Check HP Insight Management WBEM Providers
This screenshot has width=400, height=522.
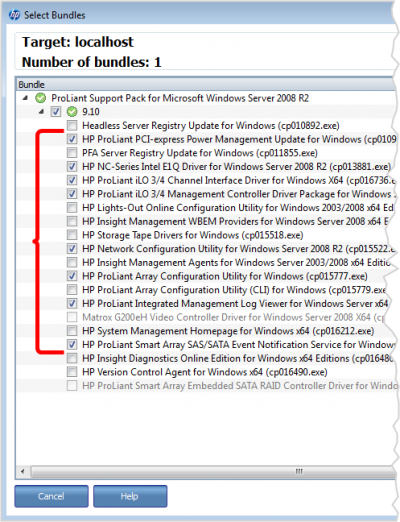(72, 221)
